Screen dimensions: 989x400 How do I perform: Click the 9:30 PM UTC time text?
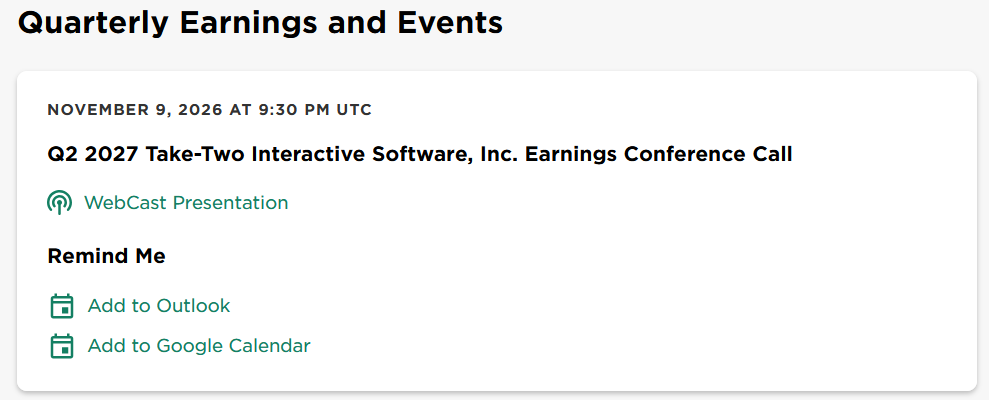pos(316,110)
